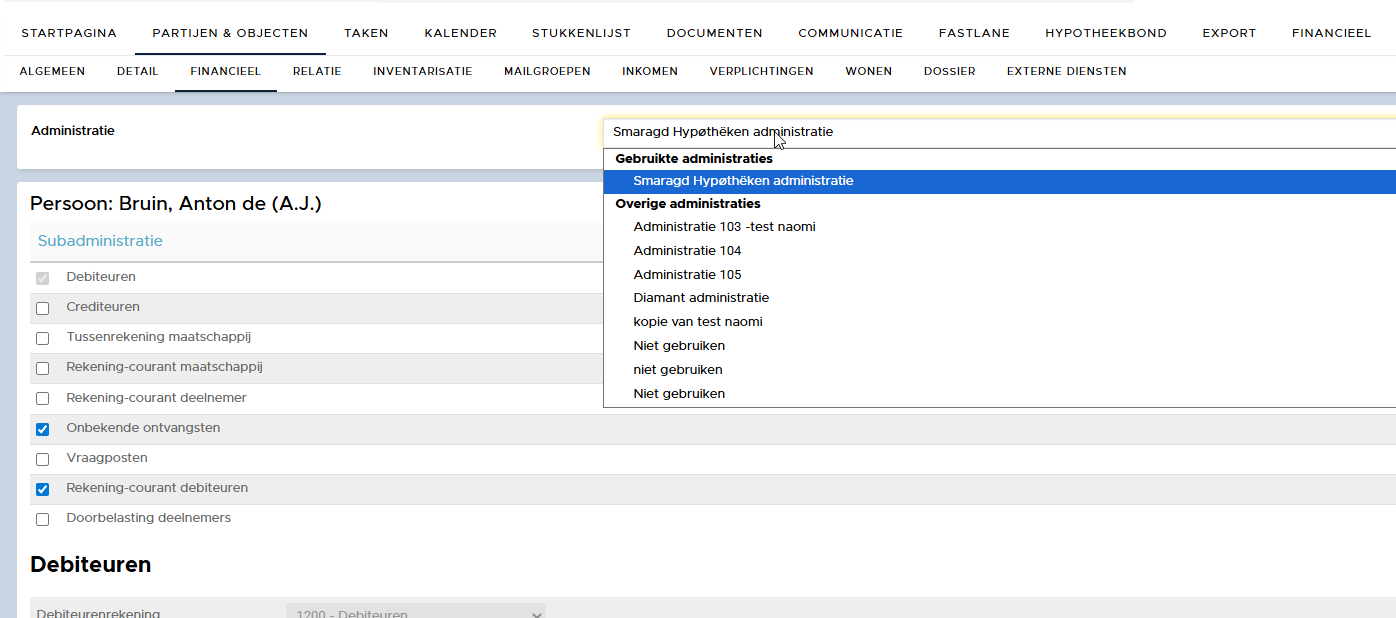Screen dimensions: 1396x618
Task: Tick the Crediteuren checkbox
Action: tap(42, 308)
